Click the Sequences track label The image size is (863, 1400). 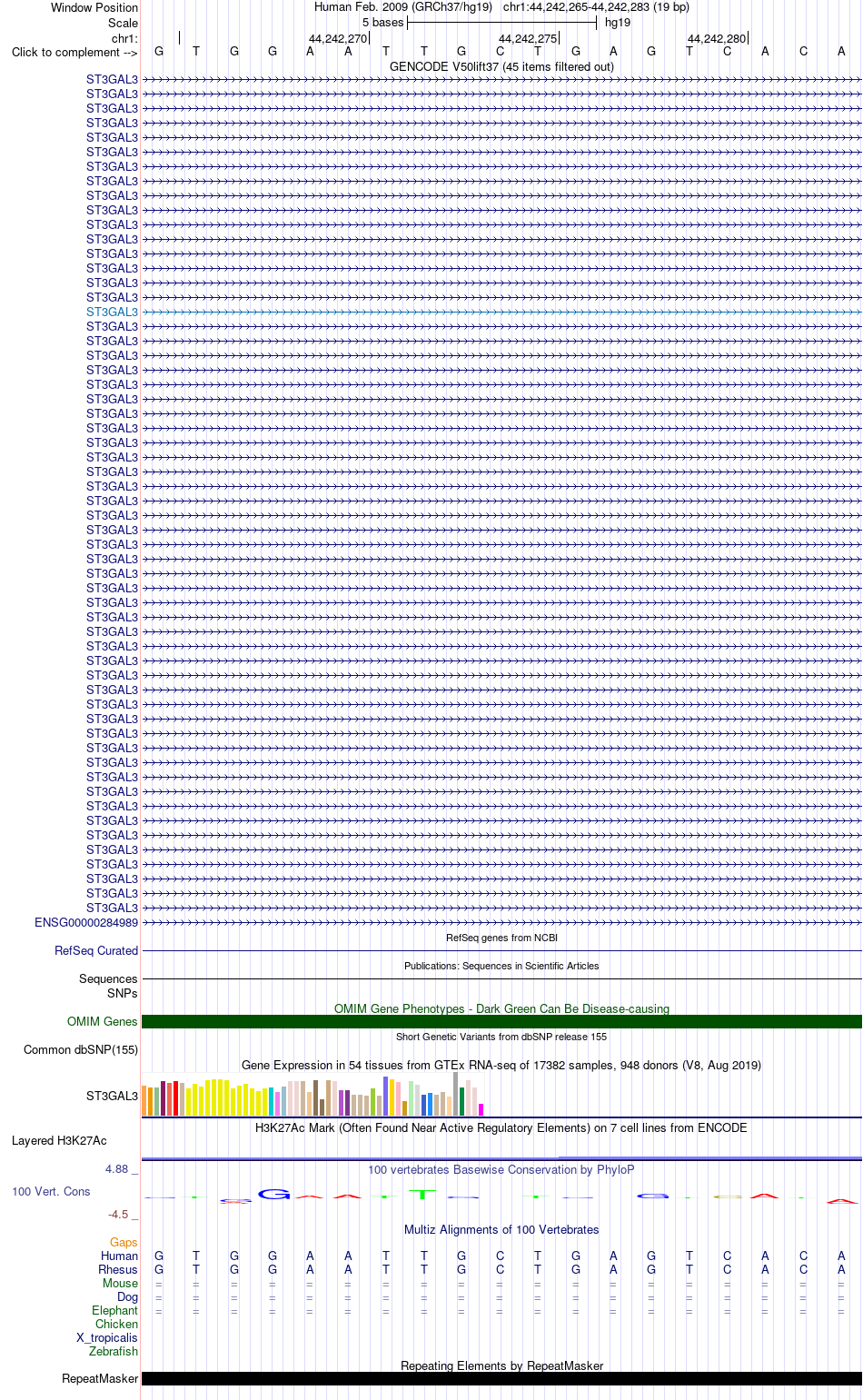[108, 978]
